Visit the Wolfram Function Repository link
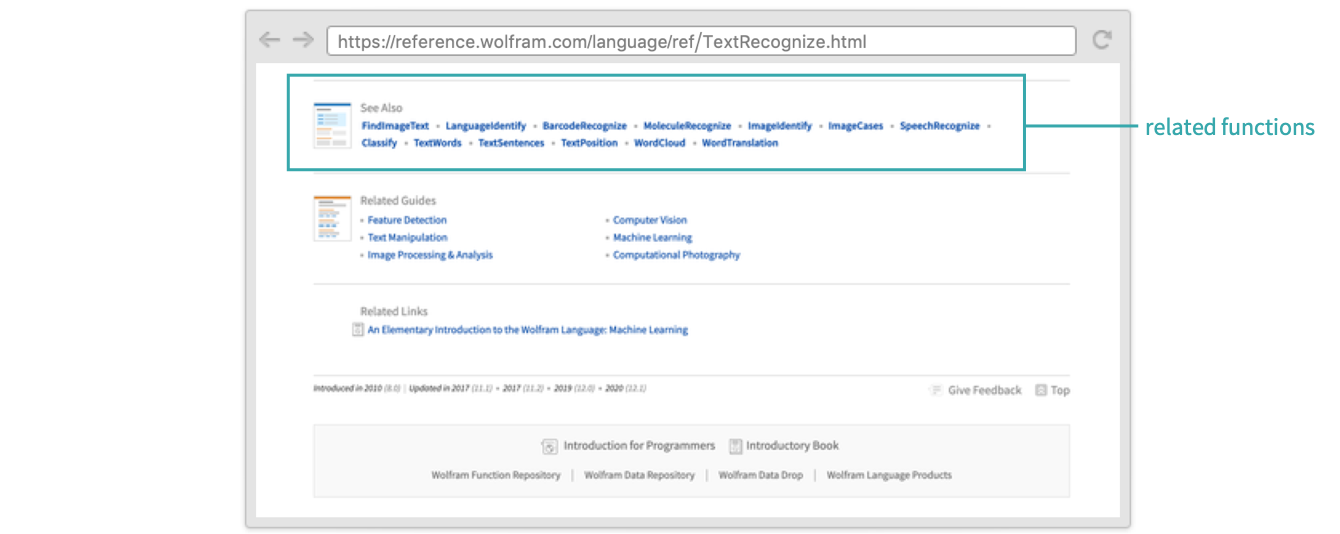This screenshot has width=1340, height=534. pos(496,475)
